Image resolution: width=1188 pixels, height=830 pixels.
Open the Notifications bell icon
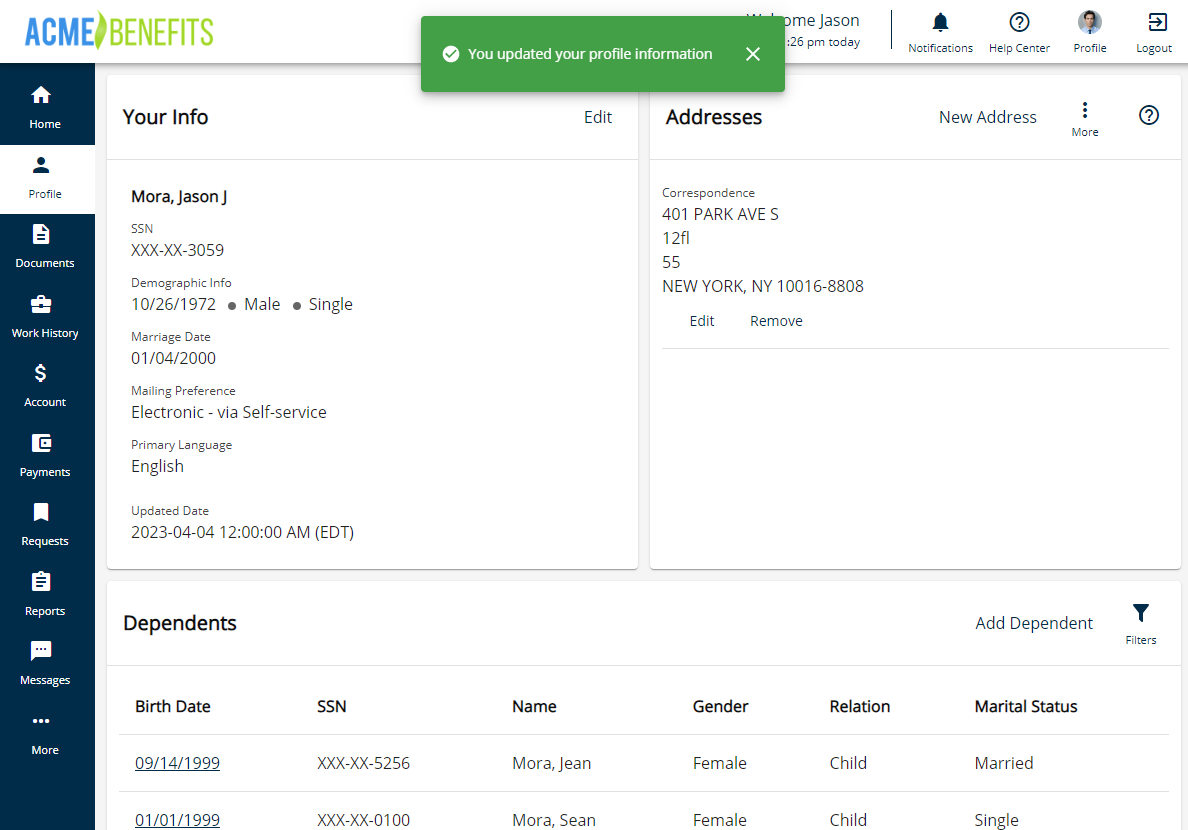(x=940, y=23)
